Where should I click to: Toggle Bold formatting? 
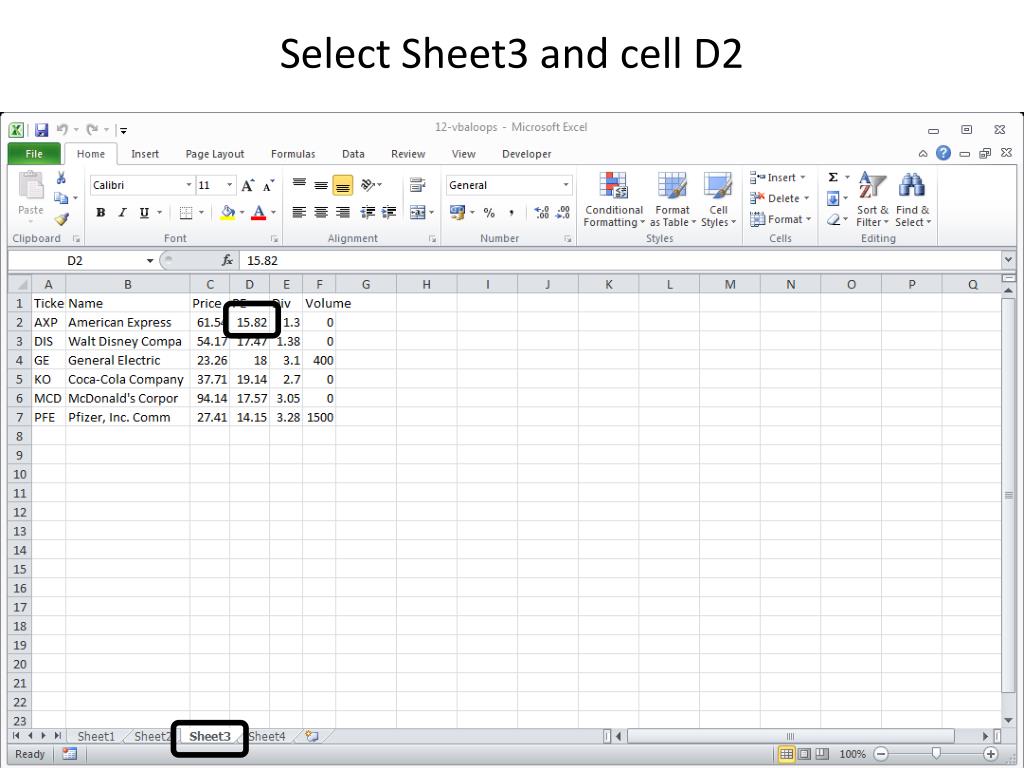pyautogui.click(x=101, y=212)
